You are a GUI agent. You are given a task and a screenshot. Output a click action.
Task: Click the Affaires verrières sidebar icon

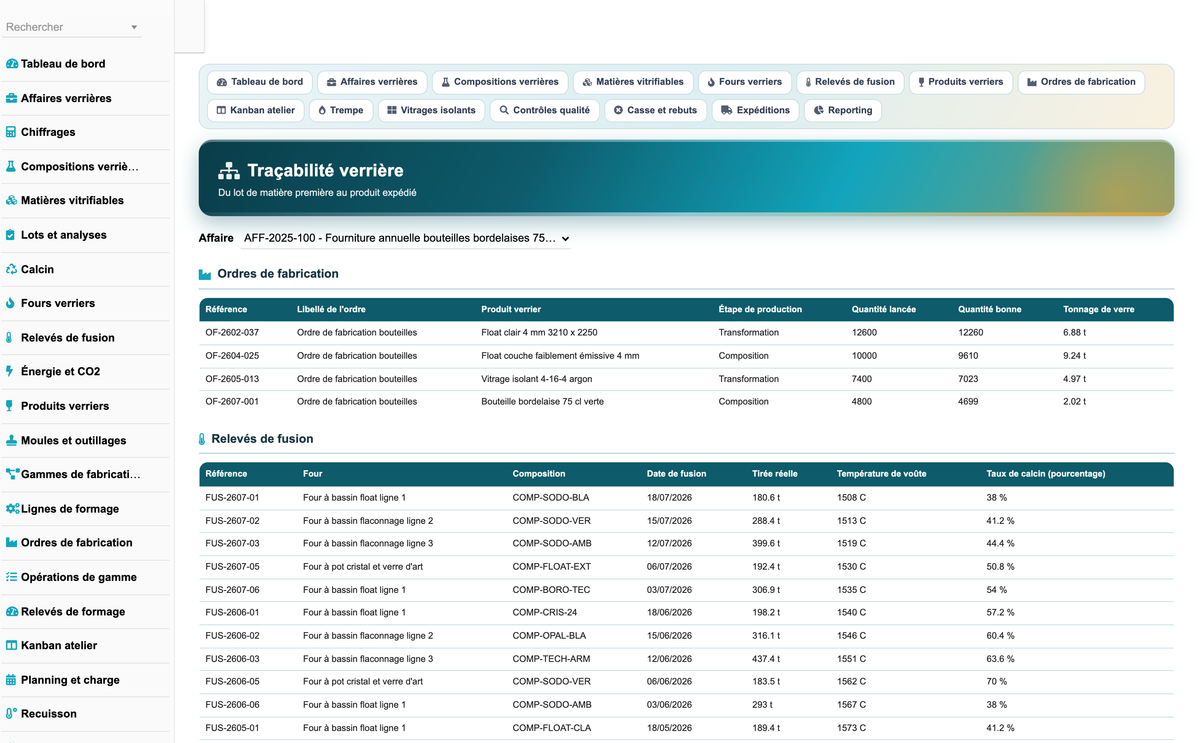12,98
